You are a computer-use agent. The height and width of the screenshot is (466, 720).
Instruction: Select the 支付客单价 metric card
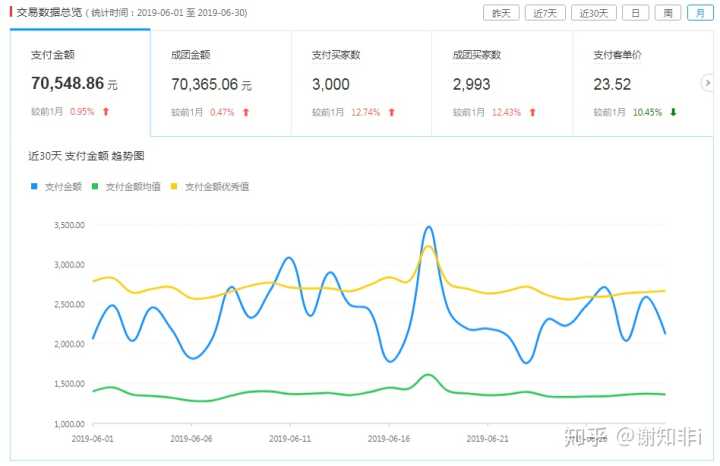tap(642, 84)
